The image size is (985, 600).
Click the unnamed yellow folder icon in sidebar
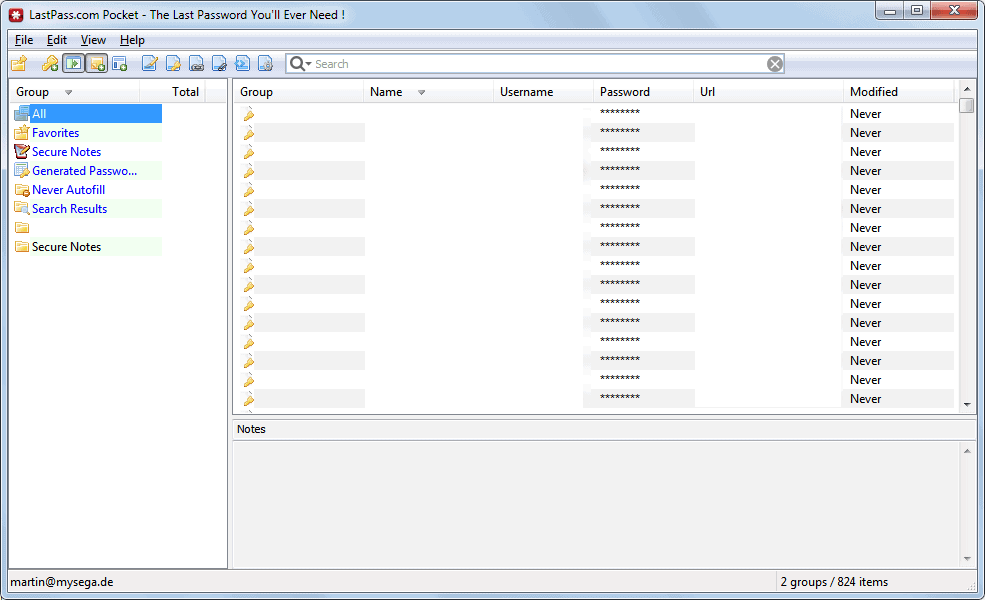pyautogui.click(x=22, y=227)
